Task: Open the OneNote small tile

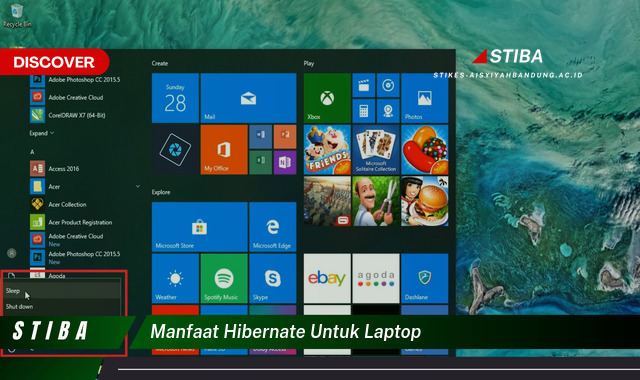Action: [x=285, y=162]
